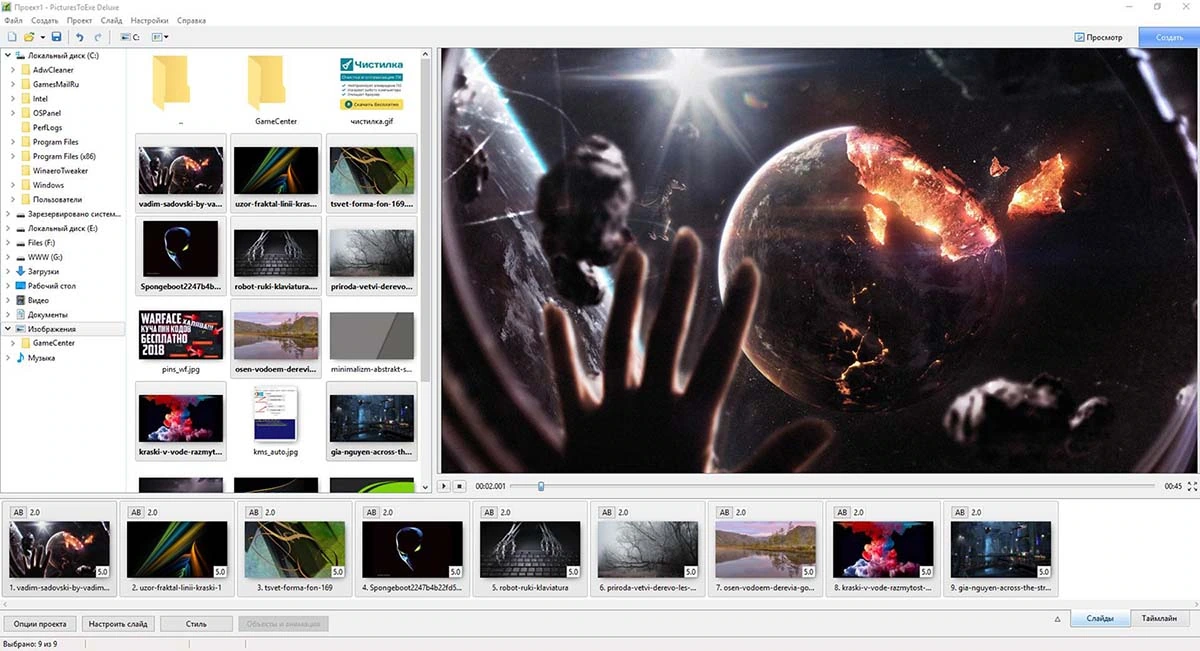Click 5.0 duration badge on uzor-fraktal slide
Image resolution: width=1200 pixels, height=651 pixels.
pyautogui.click(x=220, y=573)
